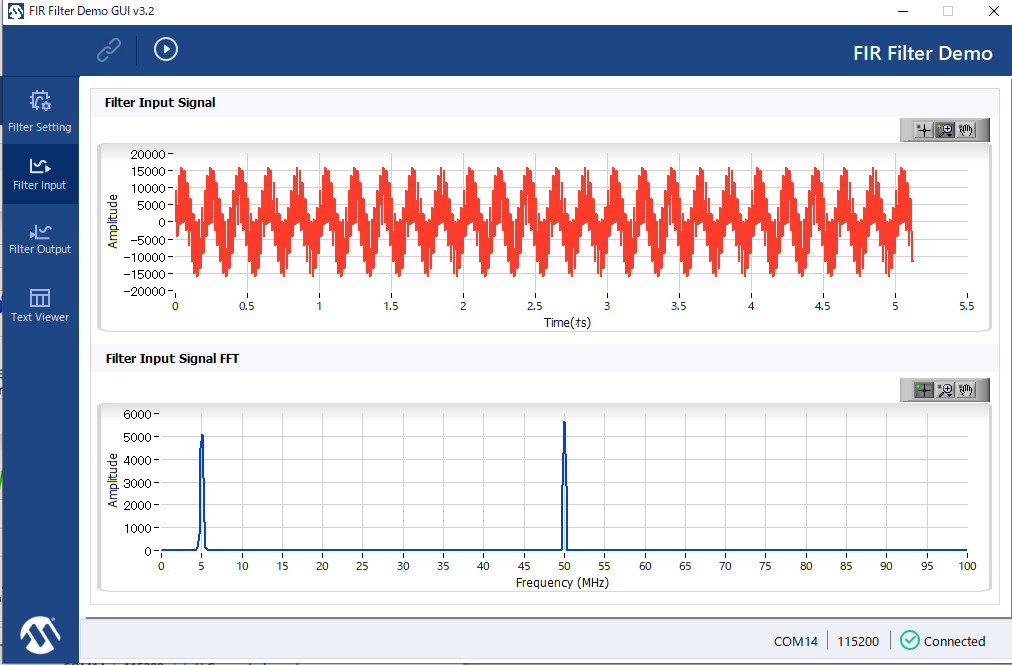Viewport: 1012px width, 665px height.
Task: Open the Text Viewer panel
Action: point(40,305)
